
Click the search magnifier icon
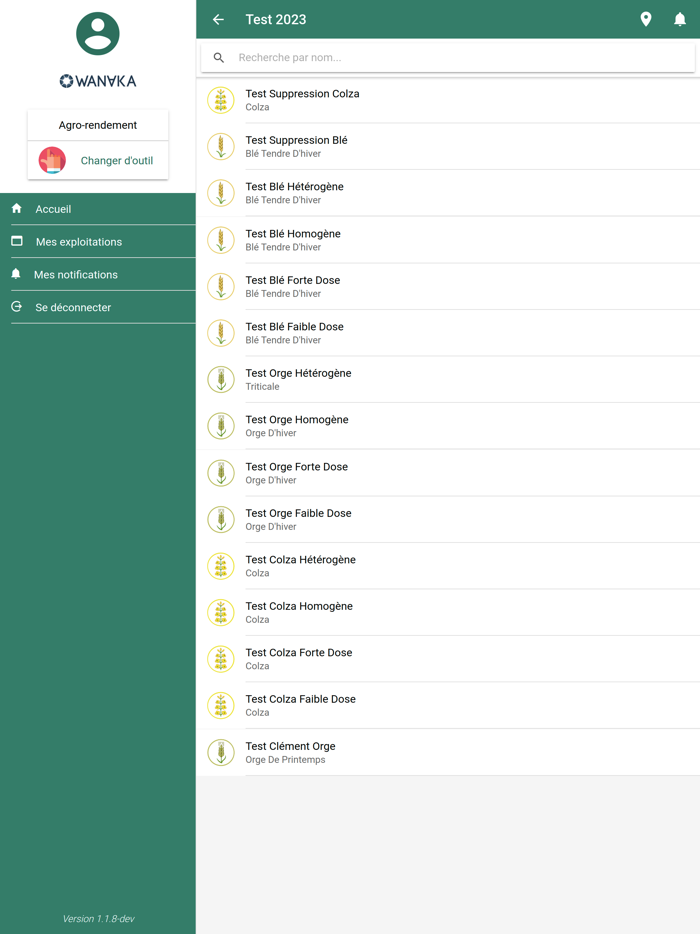pyautogui.click(x=219, y=58)
